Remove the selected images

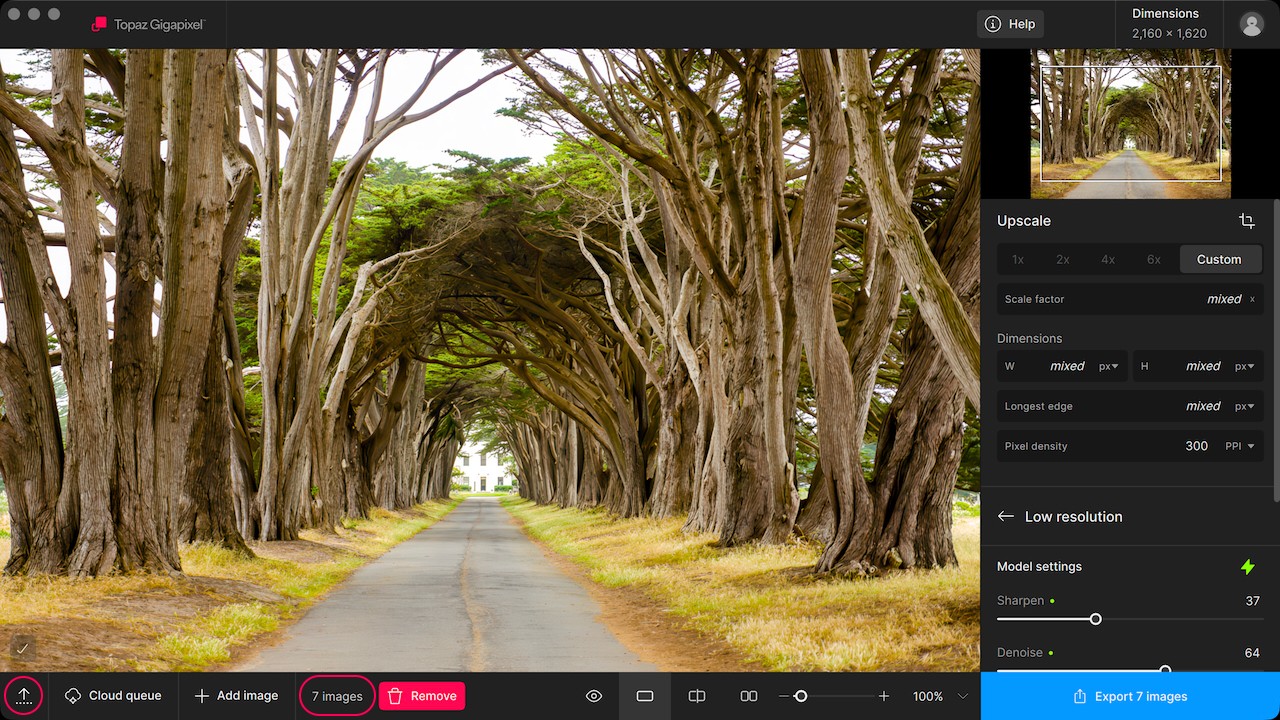click(422, 696)
